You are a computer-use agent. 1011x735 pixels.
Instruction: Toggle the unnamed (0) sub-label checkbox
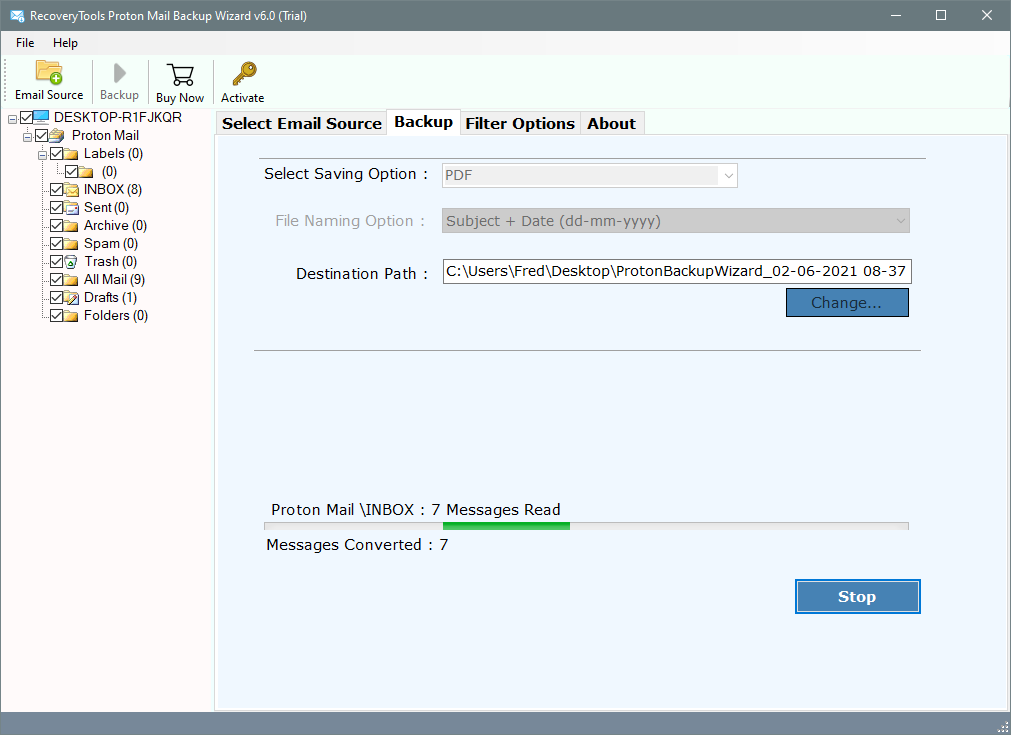(x=72, y=172)
